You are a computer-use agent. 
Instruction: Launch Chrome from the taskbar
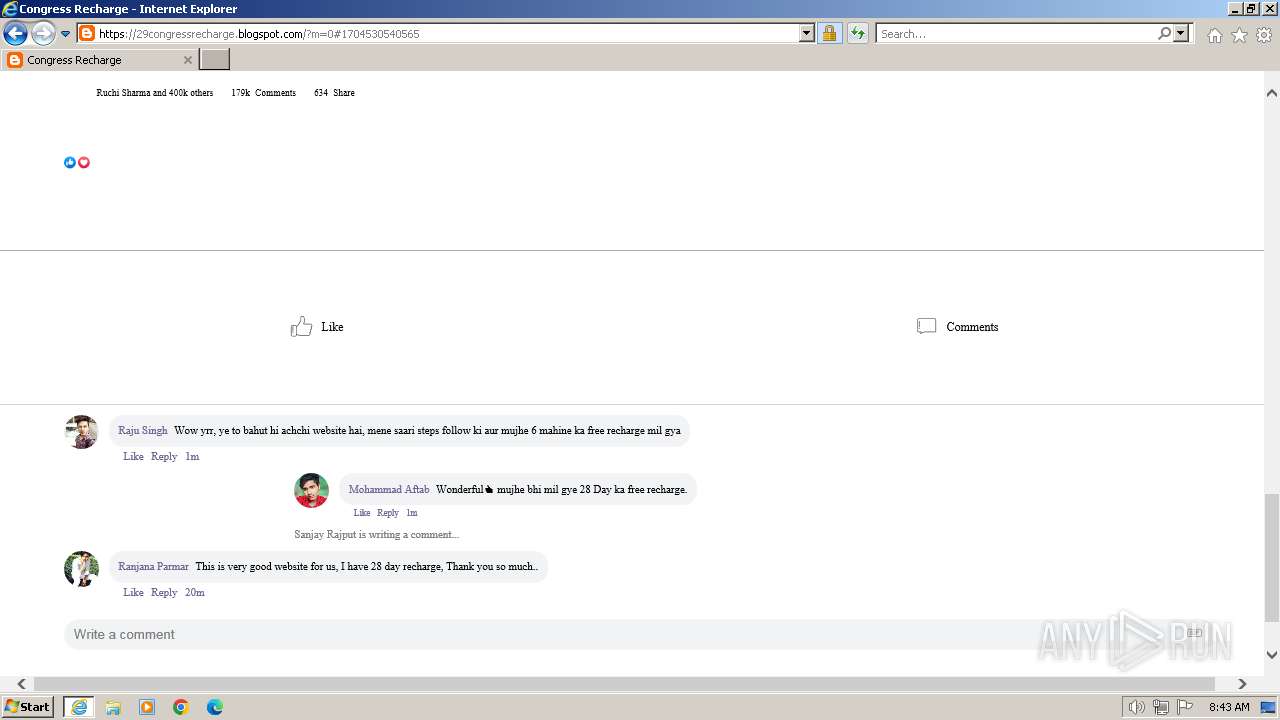[x=181, y=707]
